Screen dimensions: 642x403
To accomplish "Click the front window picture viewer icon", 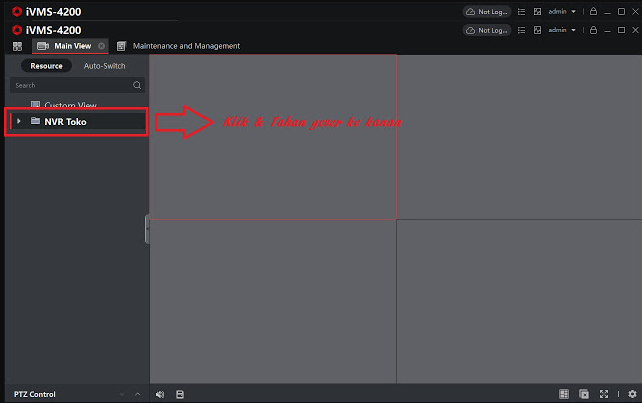I will (x=538, y=30).
